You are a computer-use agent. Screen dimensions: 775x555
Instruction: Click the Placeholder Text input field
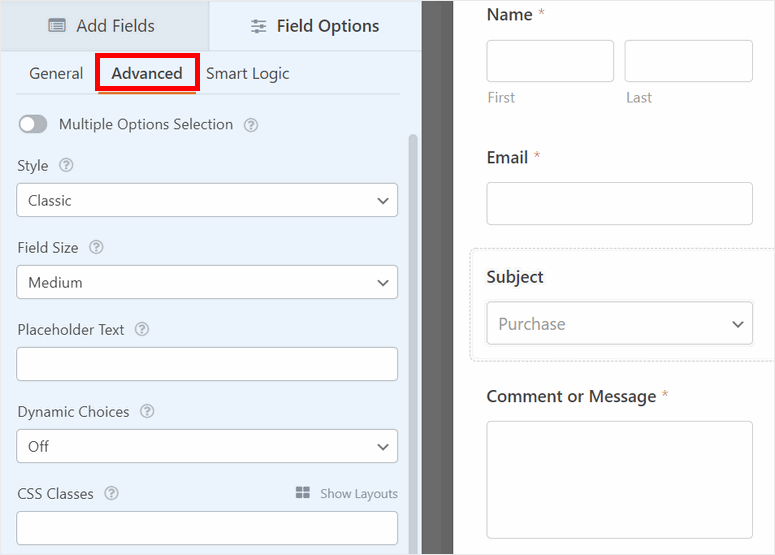tap(207, 365)
